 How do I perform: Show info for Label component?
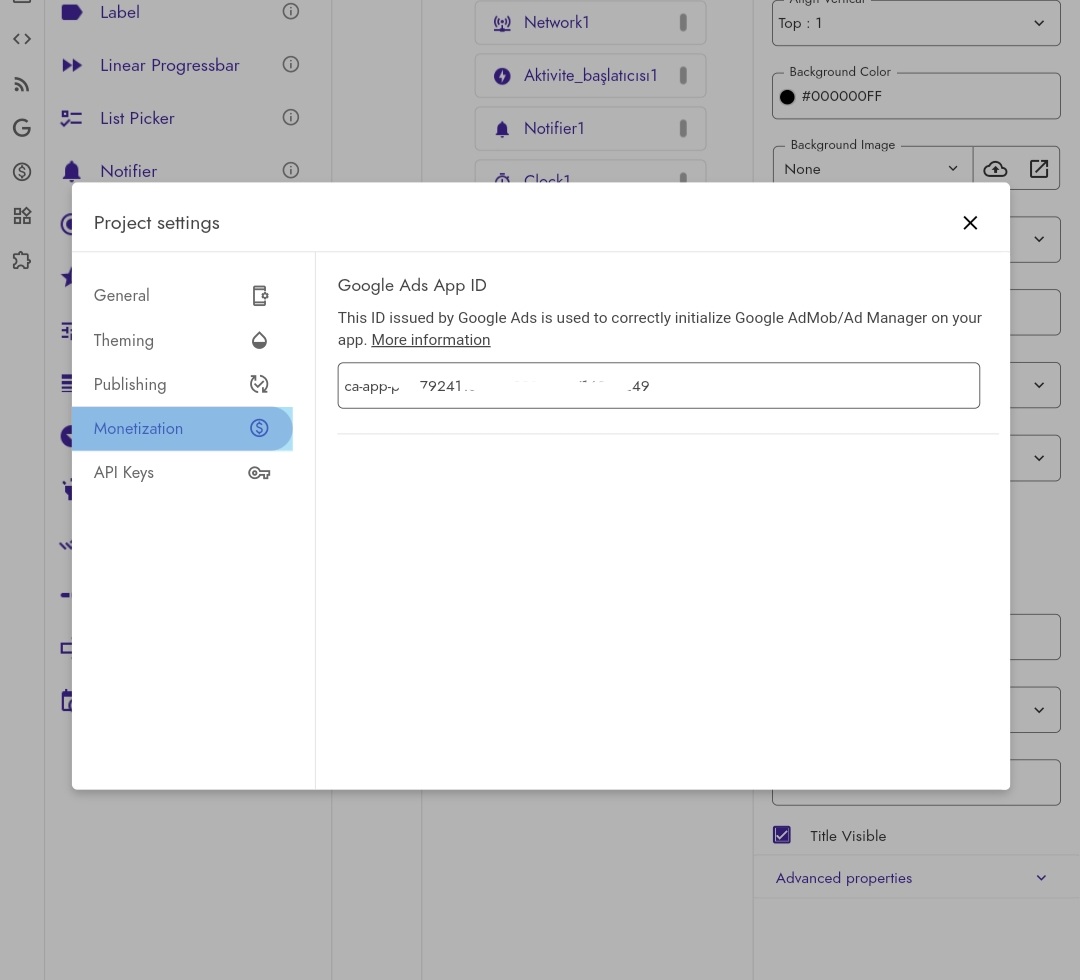click(291, 11)
